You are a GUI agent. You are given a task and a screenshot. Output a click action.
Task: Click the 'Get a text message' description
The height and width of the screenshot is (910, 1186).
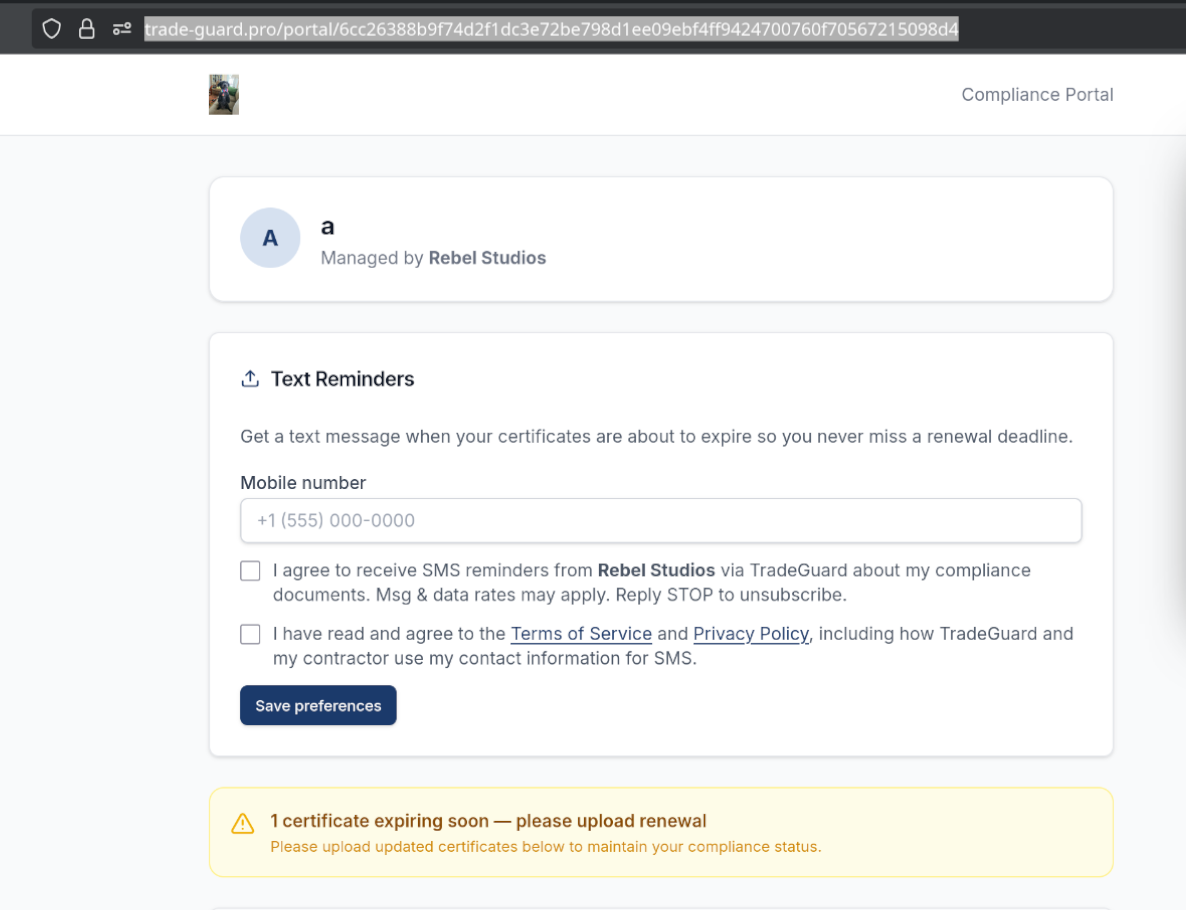(657, 436)
